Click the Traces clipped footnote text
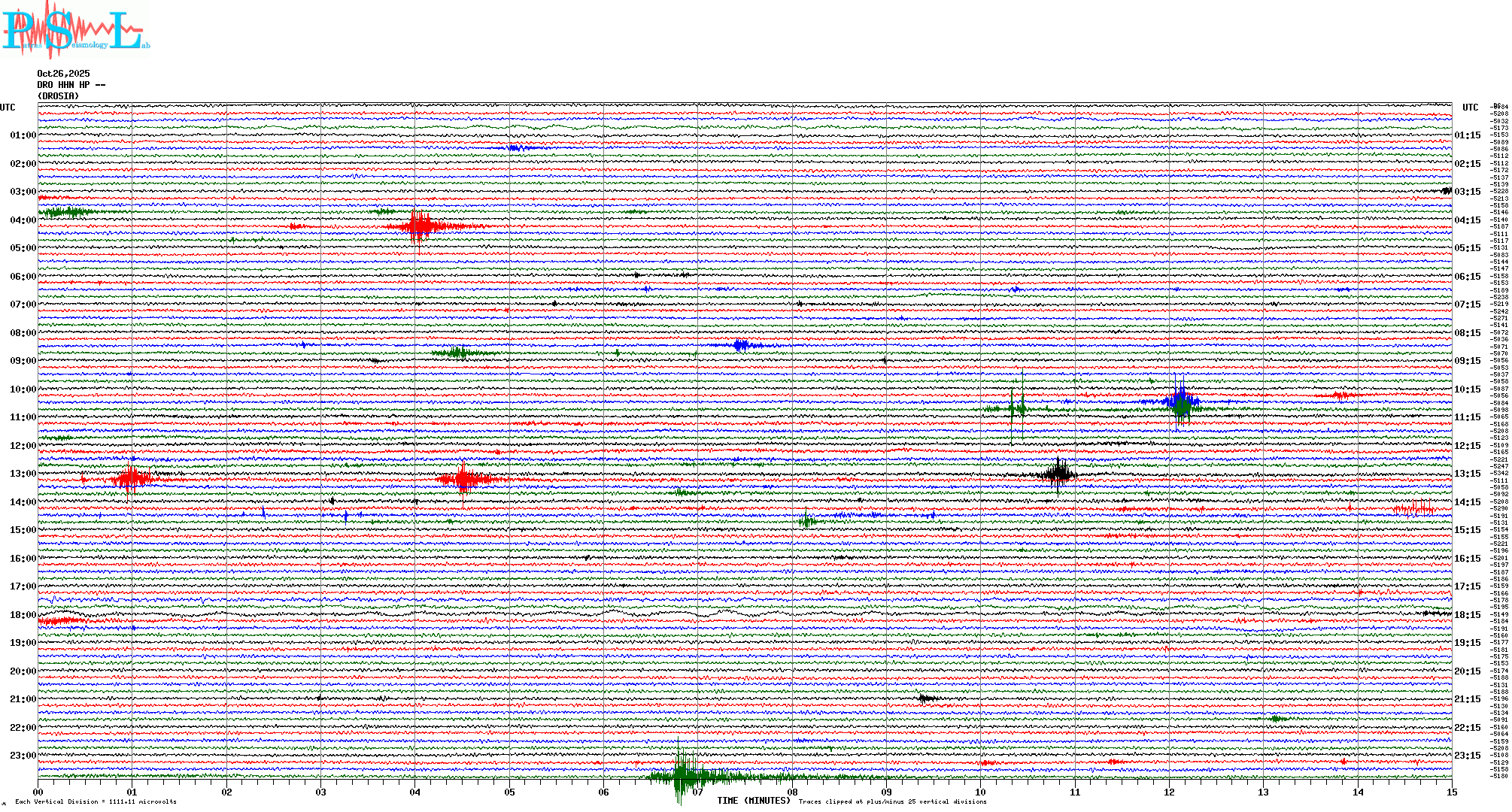The height and width of the screenshot is (812, 1512). (x=892, y=801)
